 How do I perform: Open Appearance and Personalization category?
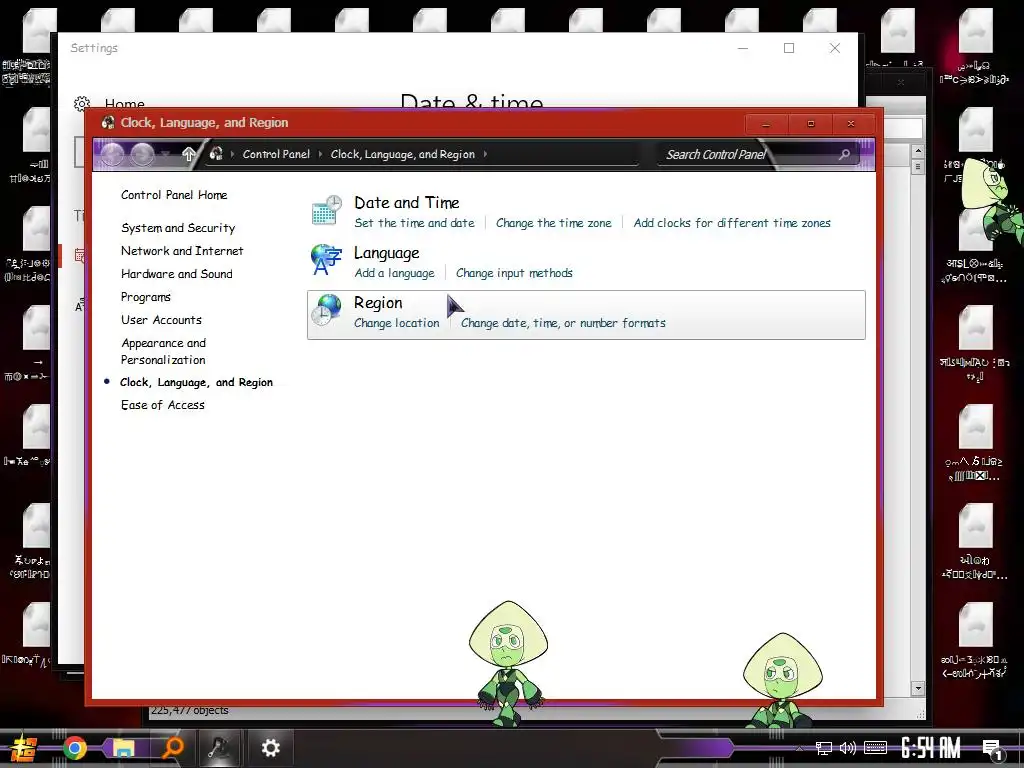coord(163,351)
